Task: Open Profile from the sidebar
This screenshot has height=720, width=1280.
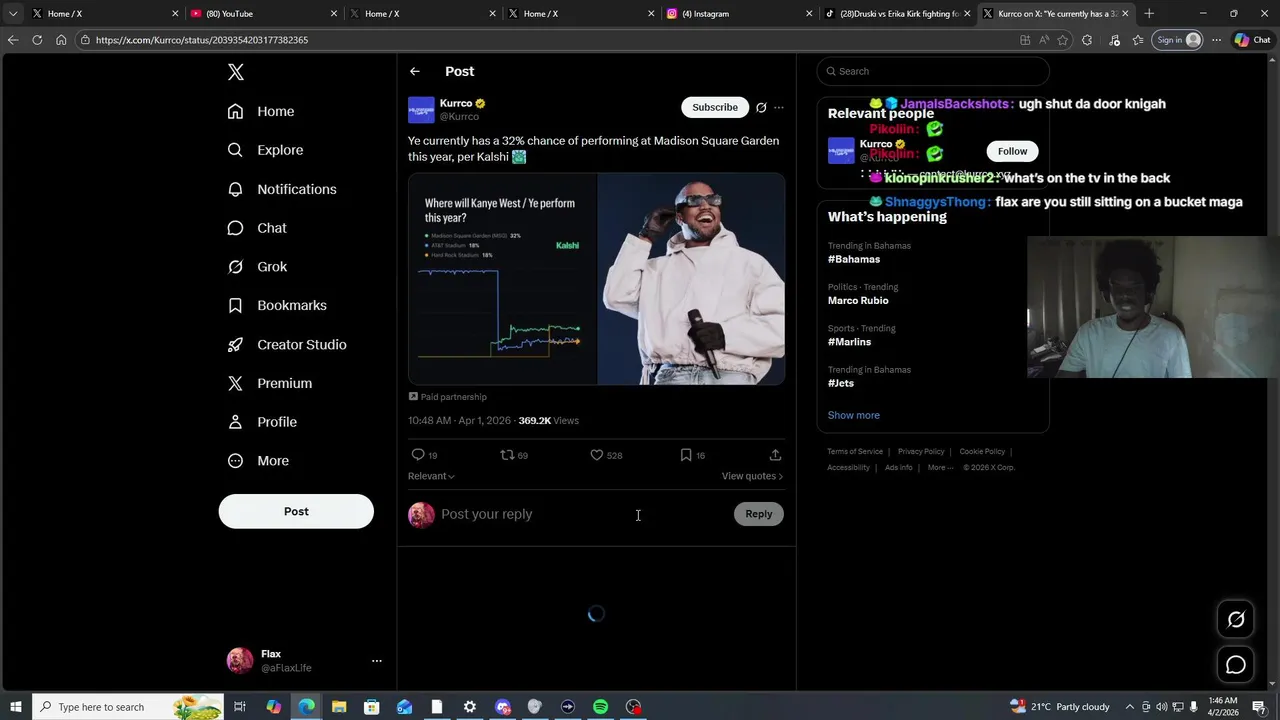Action: (262, 422)
